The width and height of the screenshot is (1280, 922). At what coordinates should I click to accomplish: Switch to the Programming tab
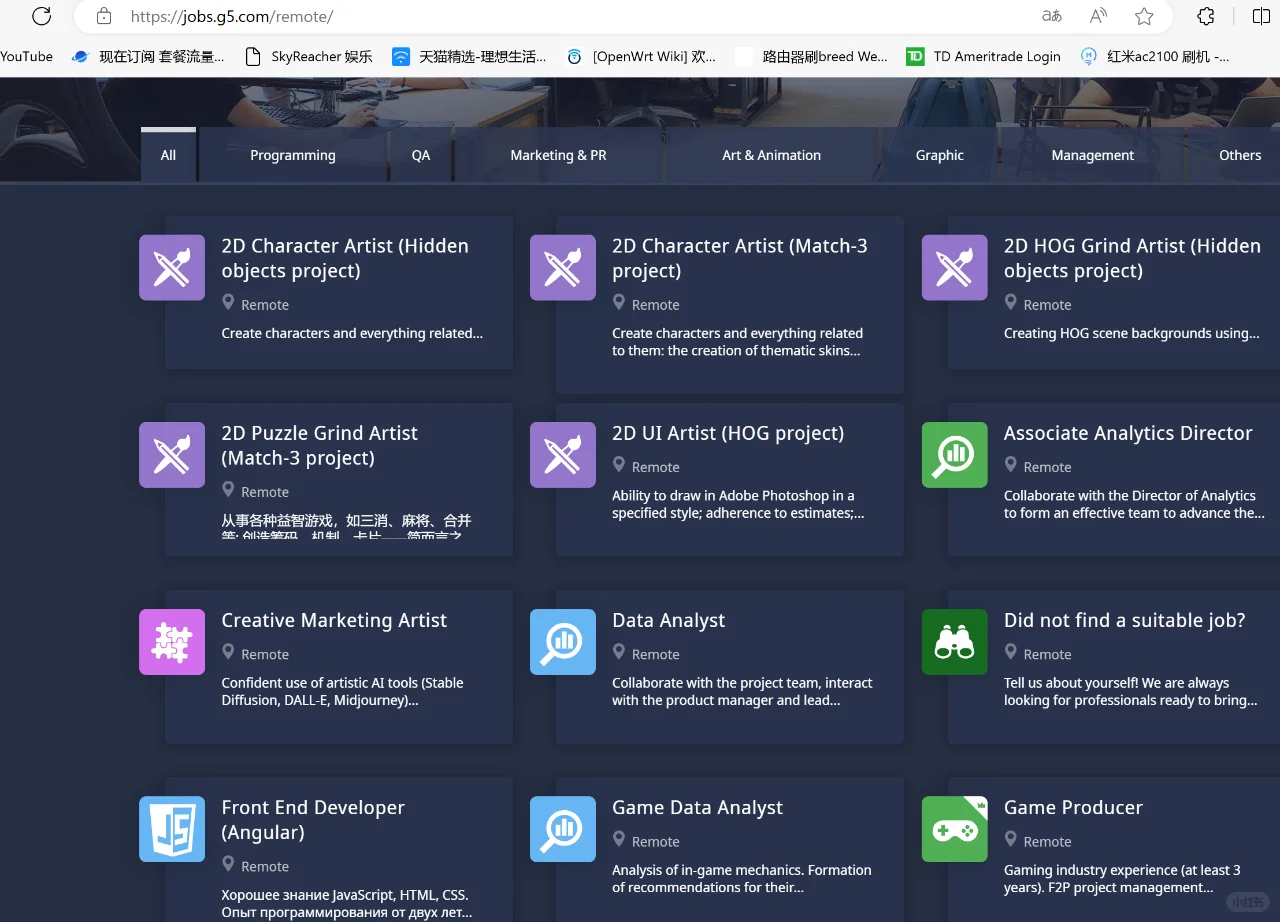pyautogui.click(x=293, y=155)
